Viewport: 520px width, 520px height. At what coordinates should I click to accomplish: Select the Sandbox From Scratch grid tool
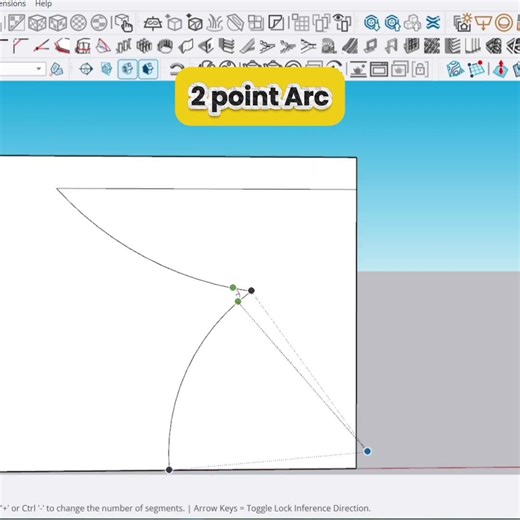pyautogui.click(x=477, y=69)
